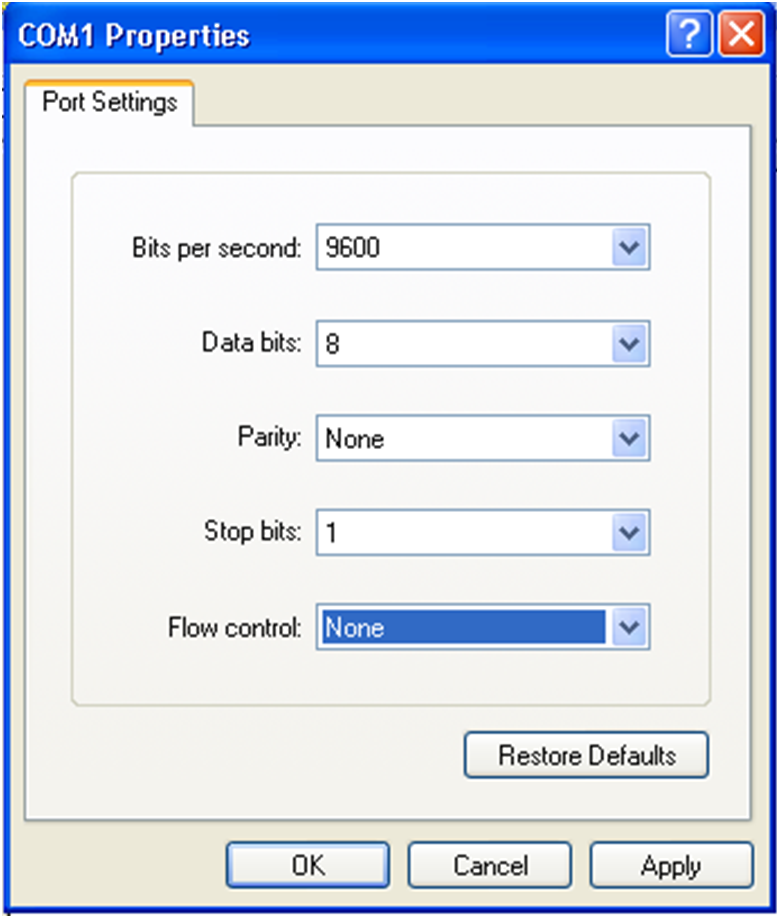Click the COM1 Properties title bar text
This screenshot has width=779, height=918.
tap(134, 37)
